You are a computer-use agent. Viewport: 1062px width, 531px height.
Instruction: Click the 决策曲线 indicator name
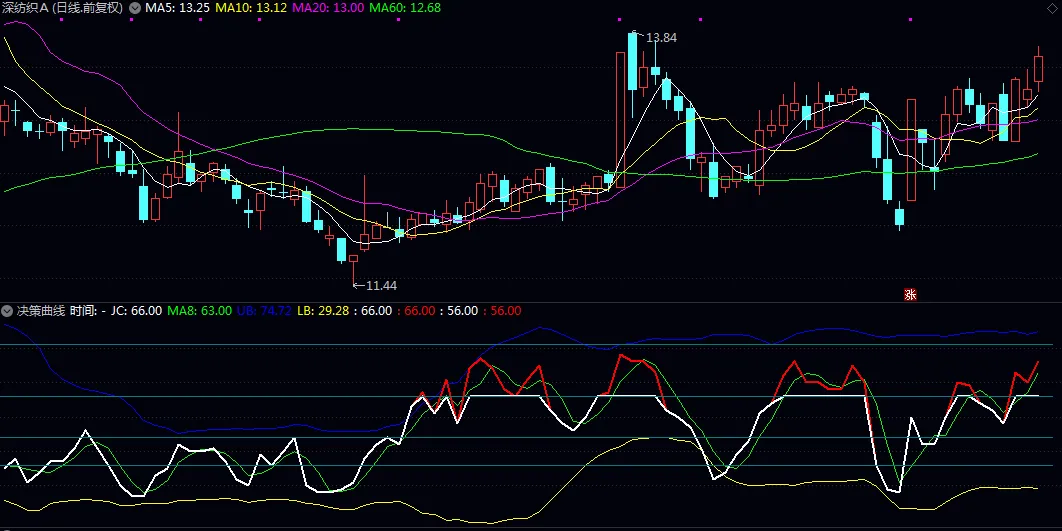[x=41, y=311]
